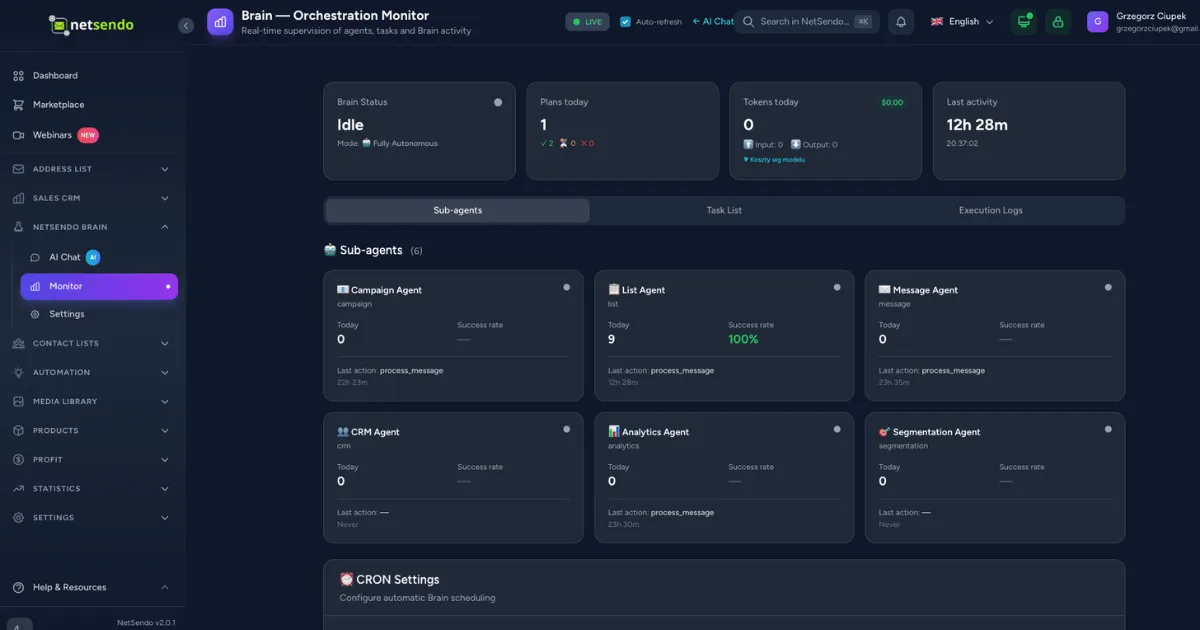Expand the Address List section
Screen dimensions: 1200x630
[x=93, y=169]
